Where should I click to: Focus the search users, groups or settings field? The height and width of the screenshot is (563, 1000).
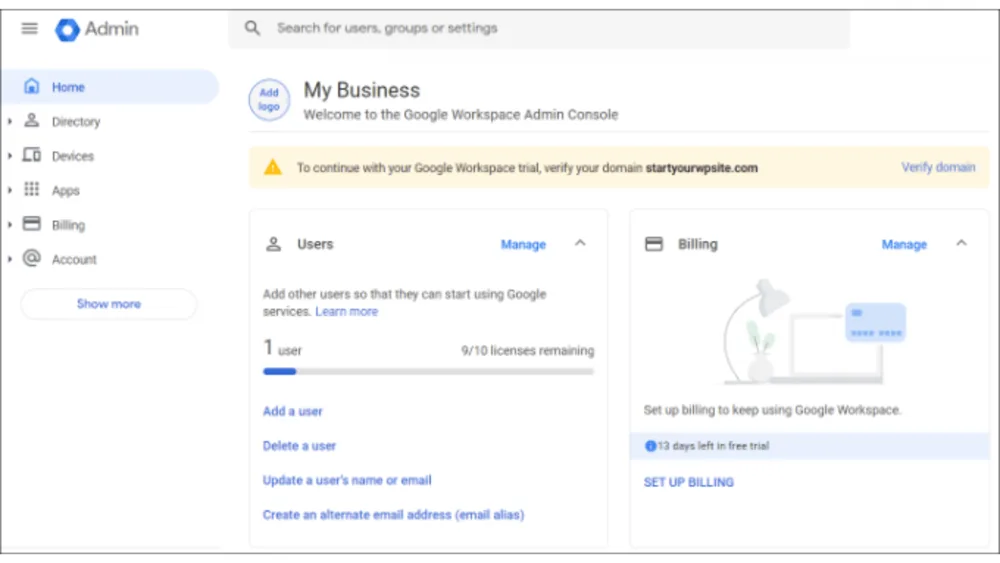[539, 29]
